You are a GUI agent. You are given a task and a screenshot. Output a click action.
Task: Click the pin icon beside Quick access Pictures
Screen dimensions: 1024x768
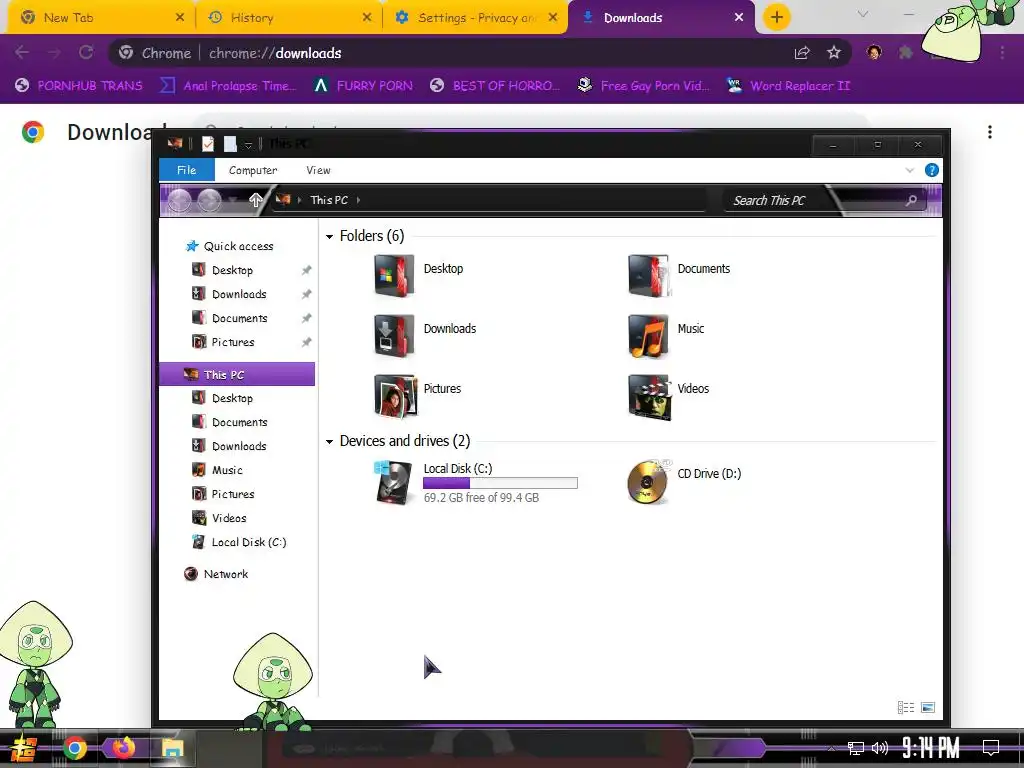tap(306, 342)
